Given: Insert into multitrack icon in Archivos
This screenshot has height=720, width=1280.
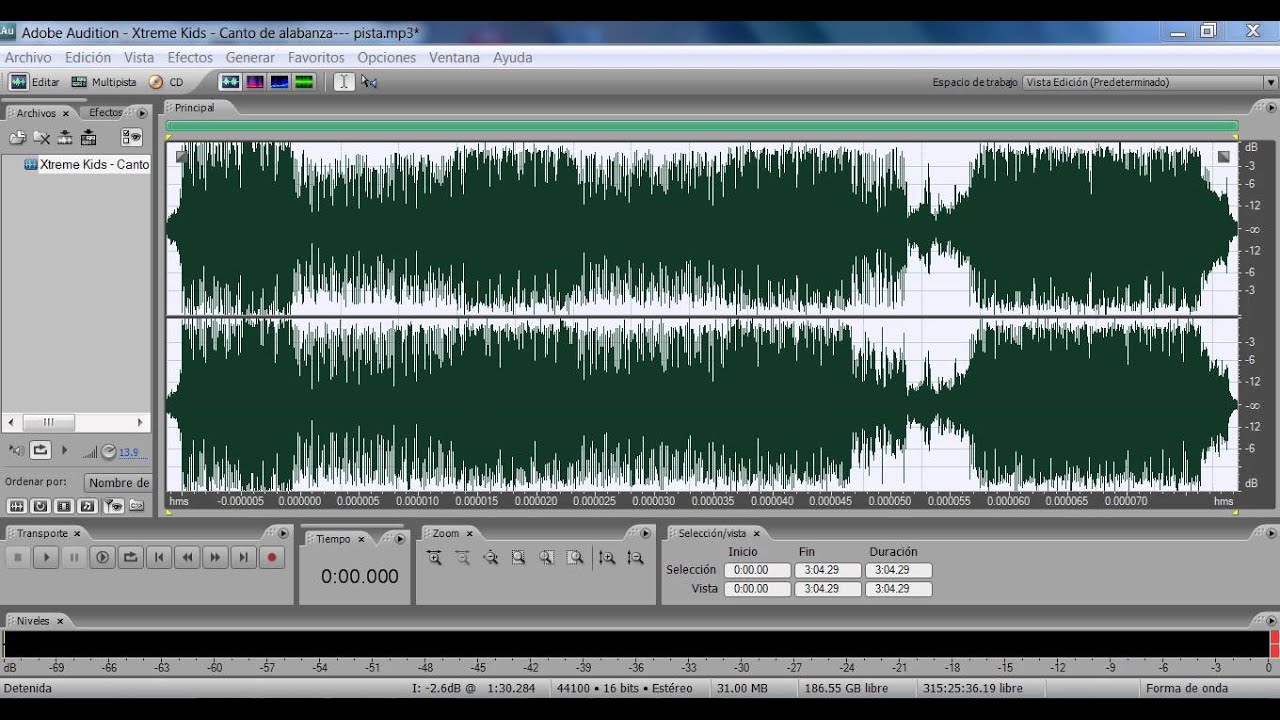Looking at the screenshot, I should coord(89,138).
